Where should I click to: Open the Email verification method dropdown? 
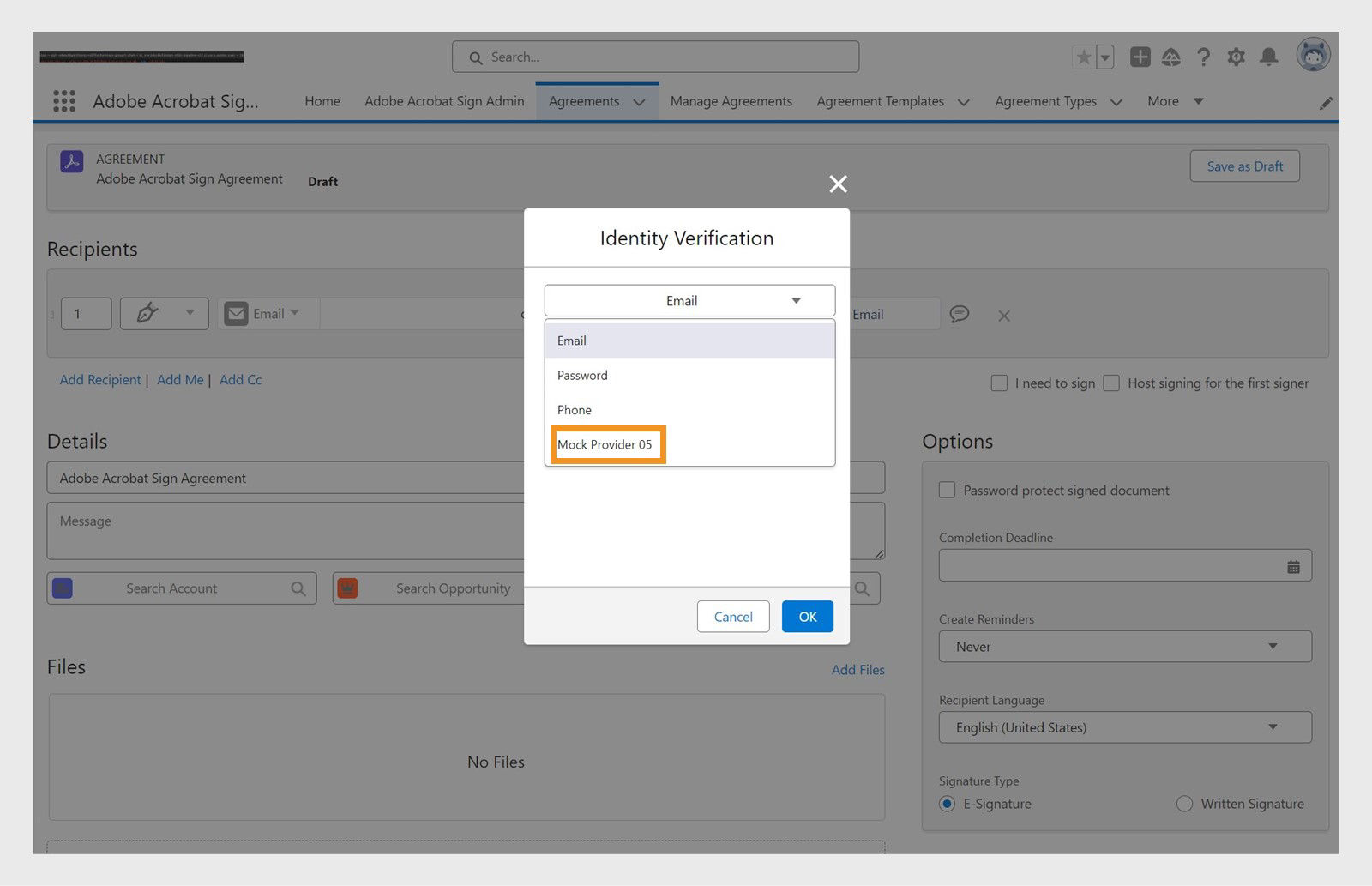coord(689,300)
